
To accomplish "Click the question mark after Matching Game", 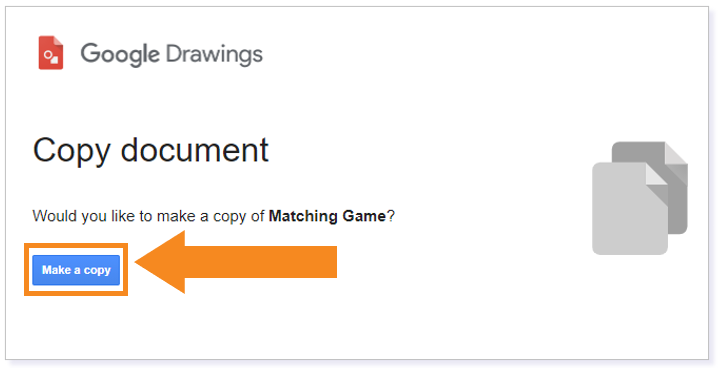I will 390,215.
